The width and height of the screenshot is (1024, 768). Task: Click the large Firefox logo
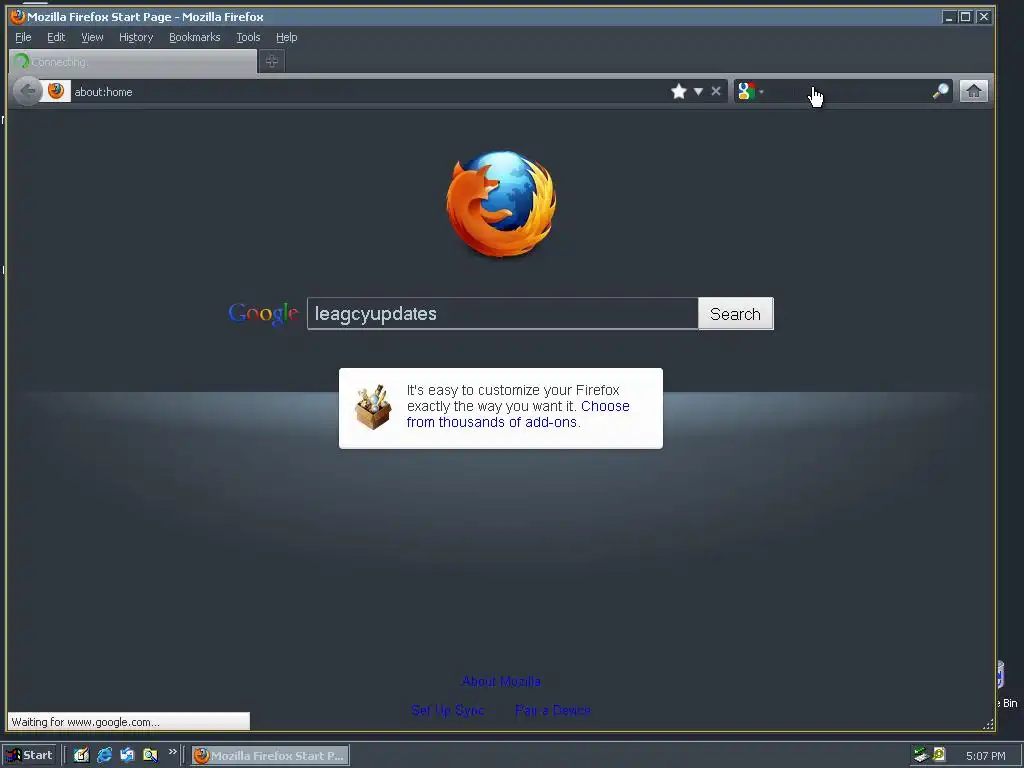502,204
